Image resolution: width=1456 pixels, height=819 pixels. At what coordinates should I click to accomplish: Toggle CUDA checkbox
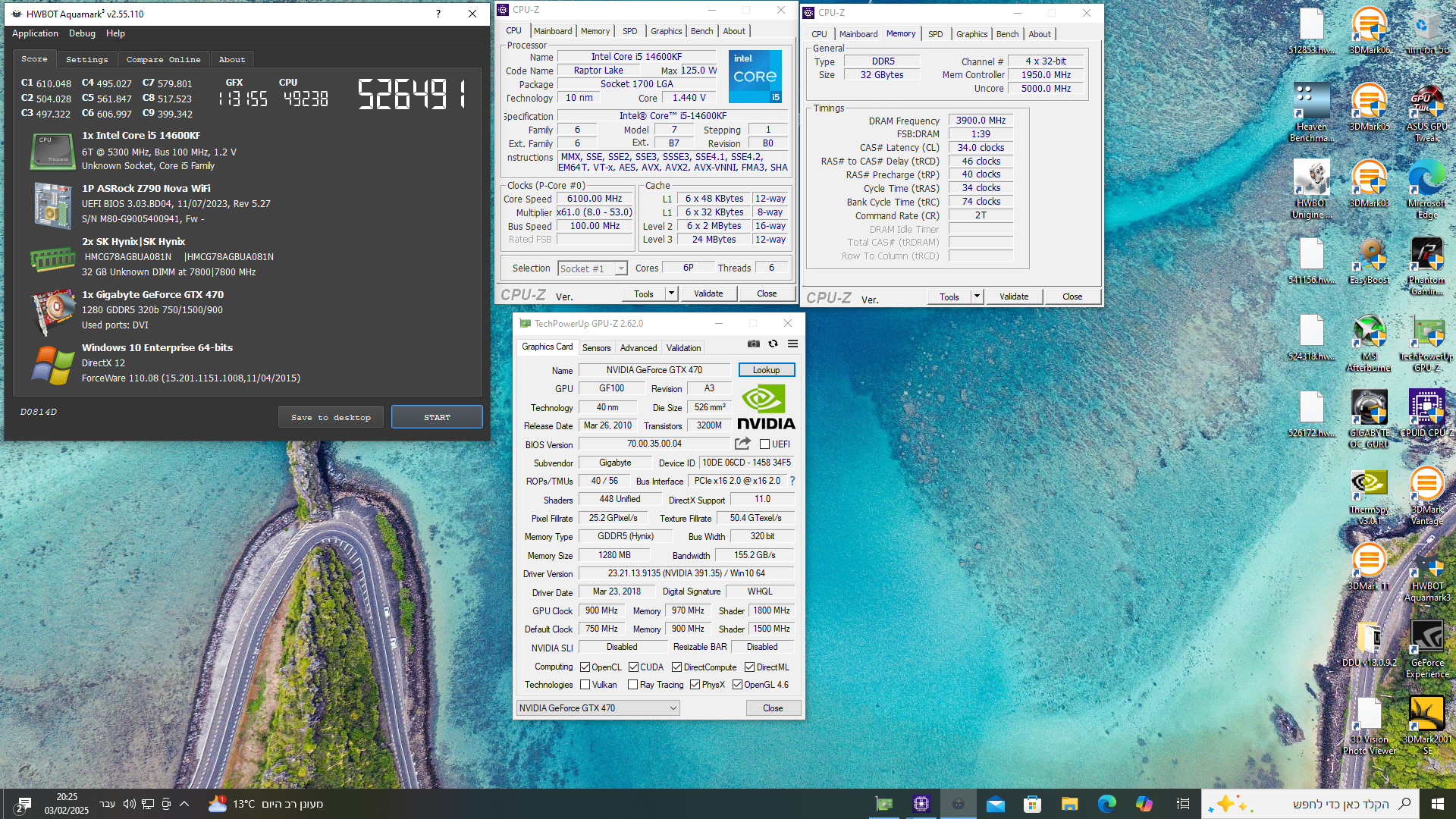pyautogui.click(x=633, y=667)
